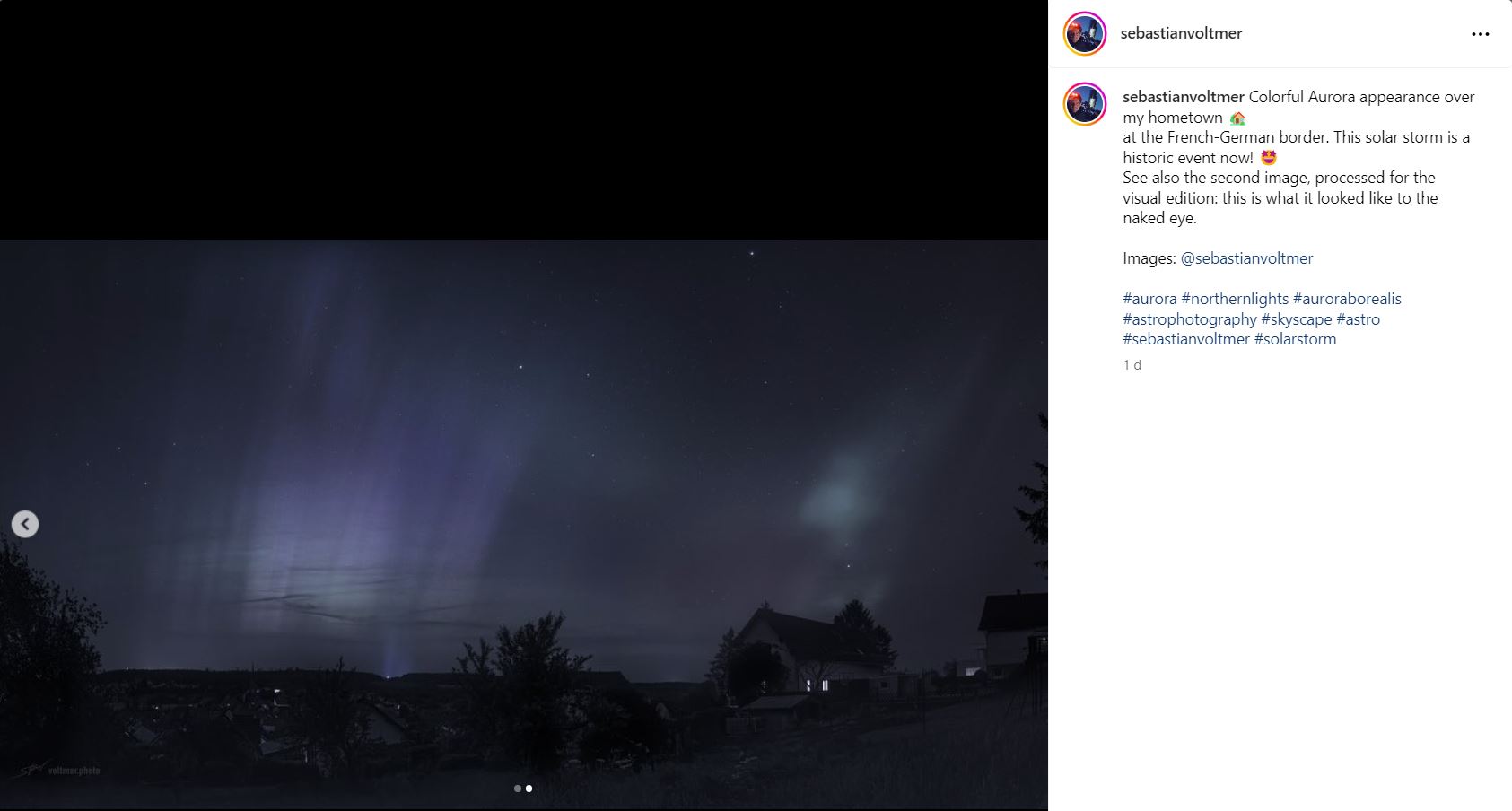Open the #solarstorm hashtag
1512x811 pixels.
pyautogui.click(x=1295, y=339)
